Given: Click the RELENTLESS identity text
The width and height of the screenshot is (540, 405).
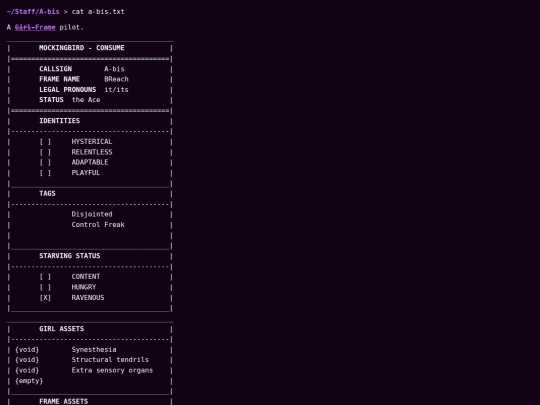Looking at the screenshot, I should (x=92, y=152).
